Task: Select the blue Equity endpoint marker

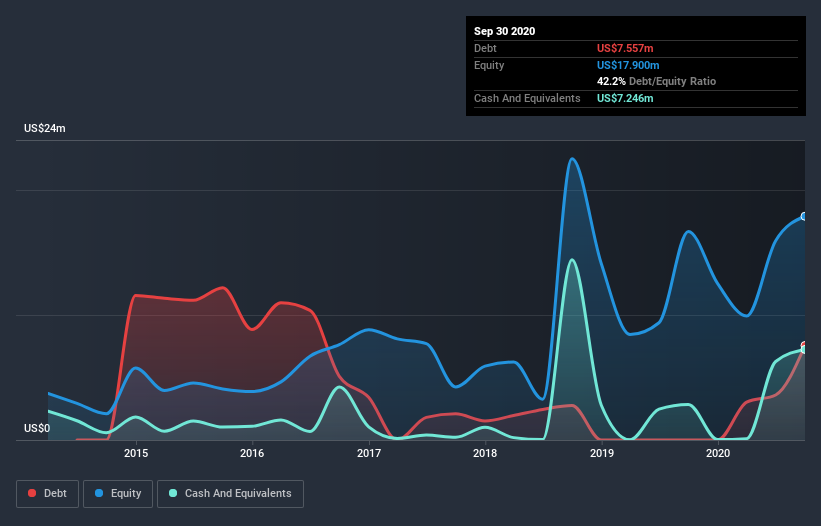Action: click(804, 216)
